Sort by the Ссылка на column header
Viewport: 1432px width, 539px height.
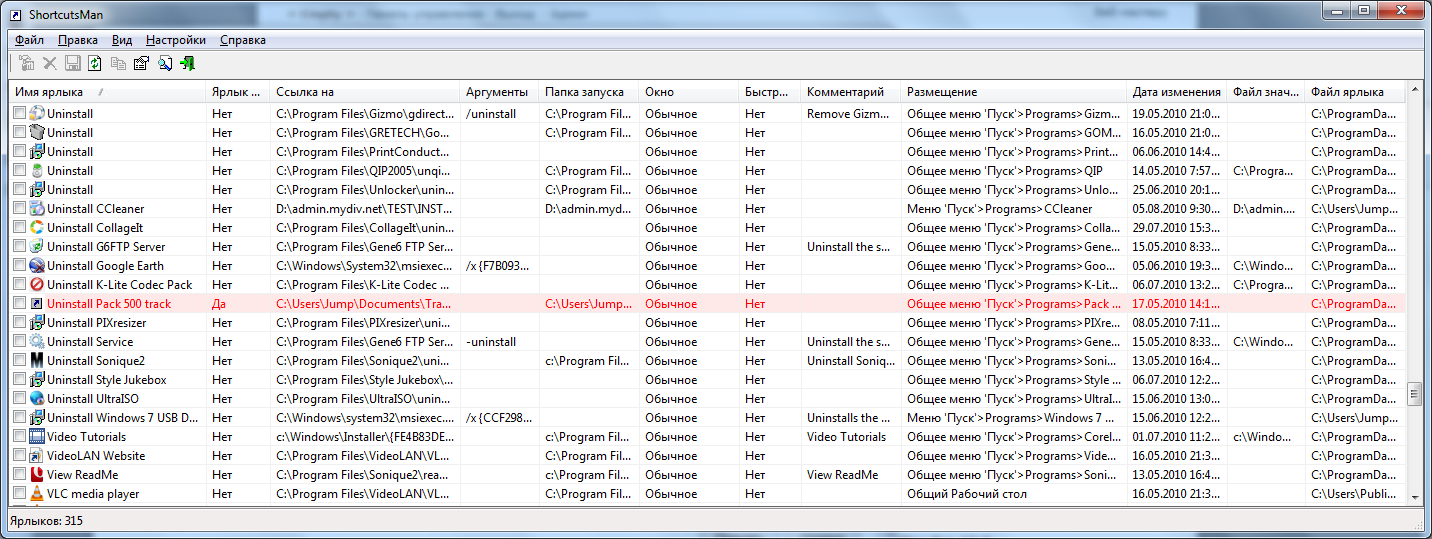point(365,92)
